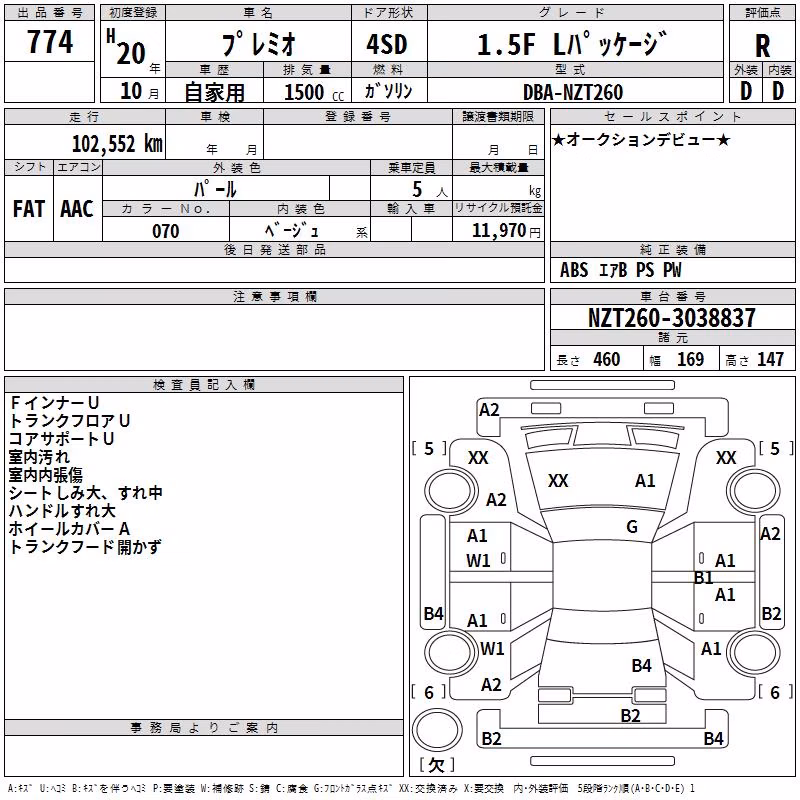Select the fuel type ガソリン
The image size is (800, 800).
(x=388, y=91)
